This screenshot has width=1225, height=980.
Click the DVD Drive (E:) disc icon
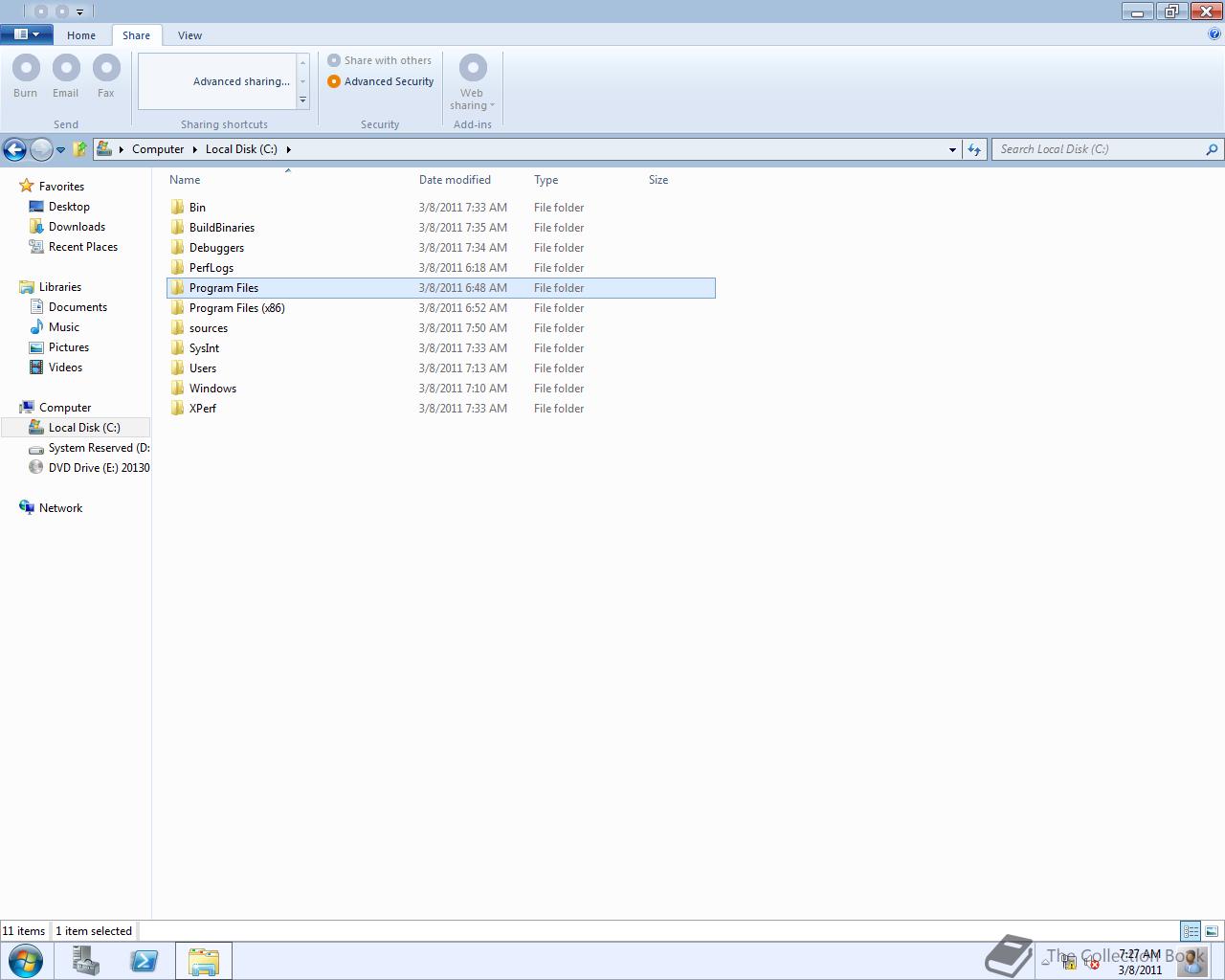(36, 467)
